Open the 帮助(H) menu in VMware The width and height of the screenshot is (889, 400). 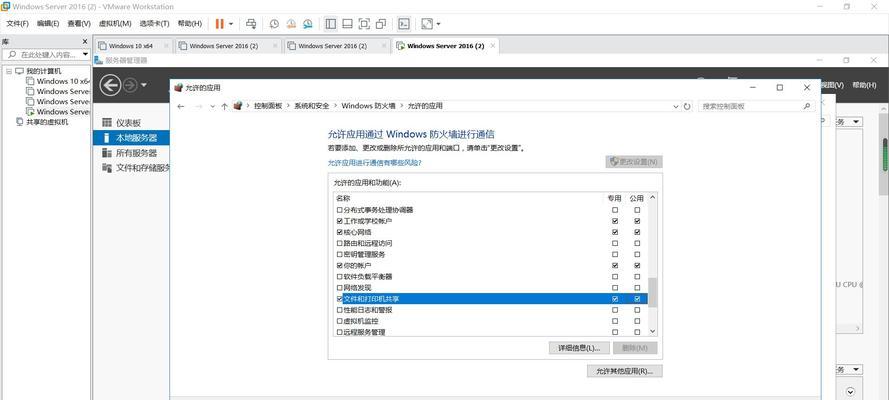click(189, 24)
